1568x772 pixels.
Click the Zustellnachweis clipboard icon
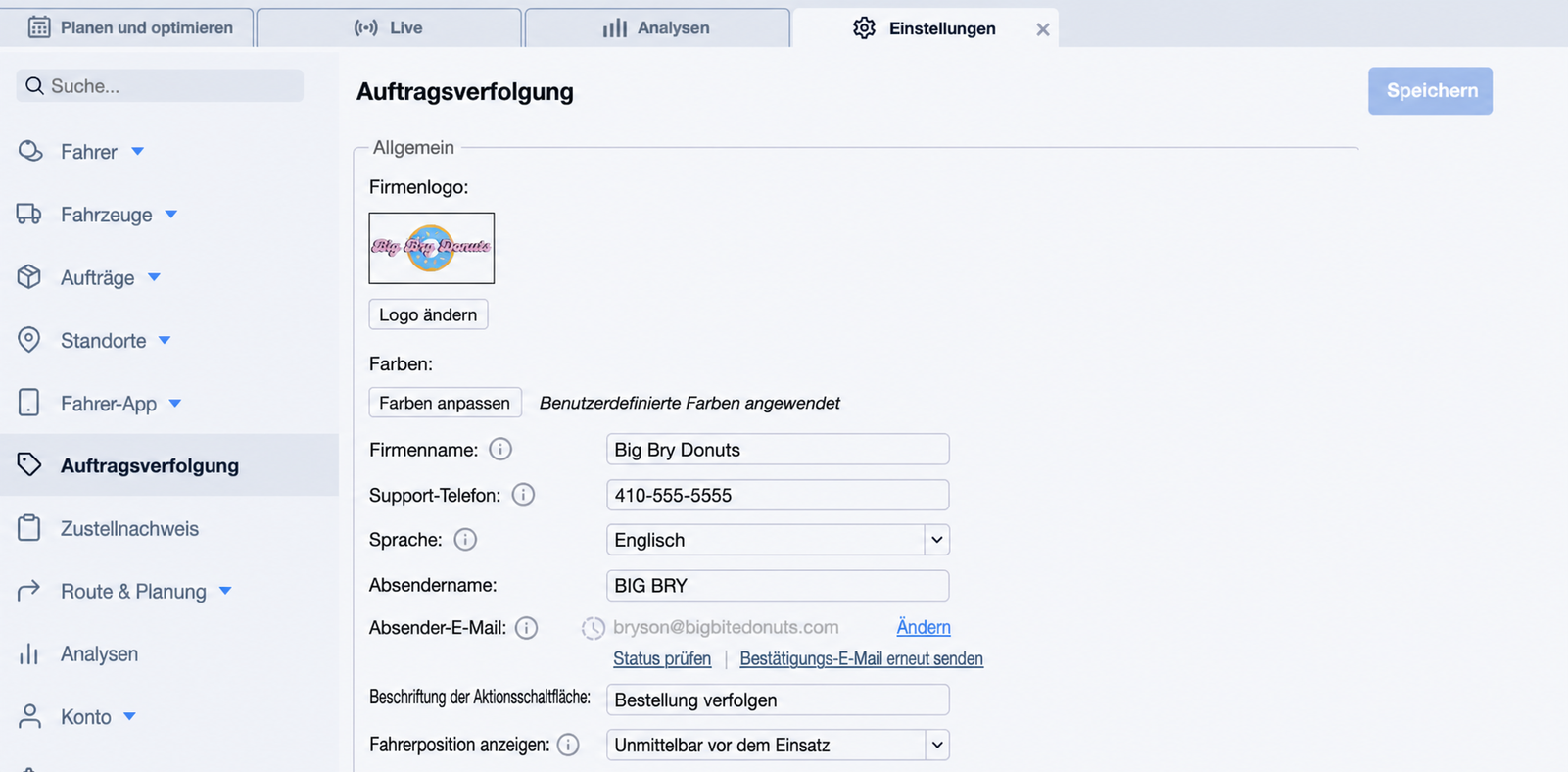[x=29, y=528]
